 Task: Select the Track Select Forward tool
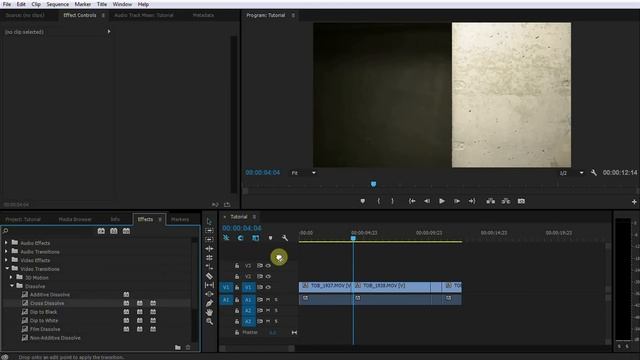[x=209, y=231]
